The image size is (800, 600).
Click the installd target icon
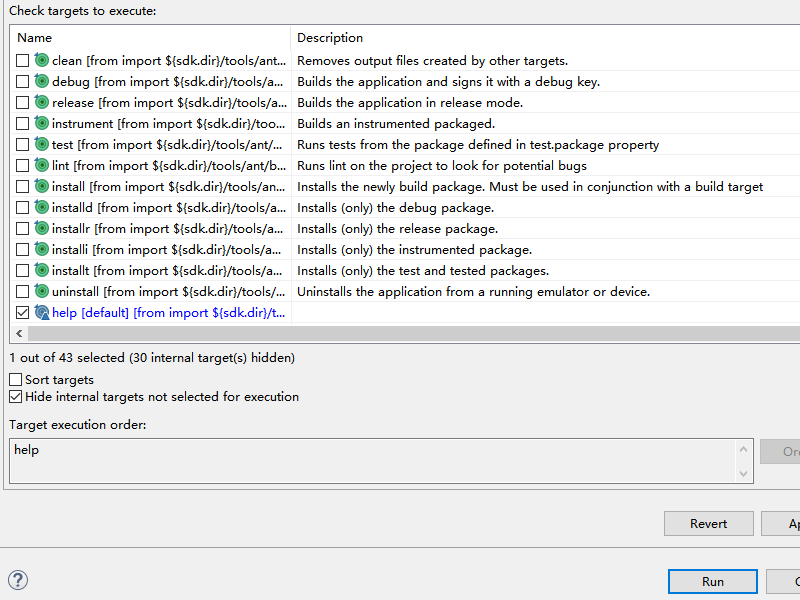(42, 208)
